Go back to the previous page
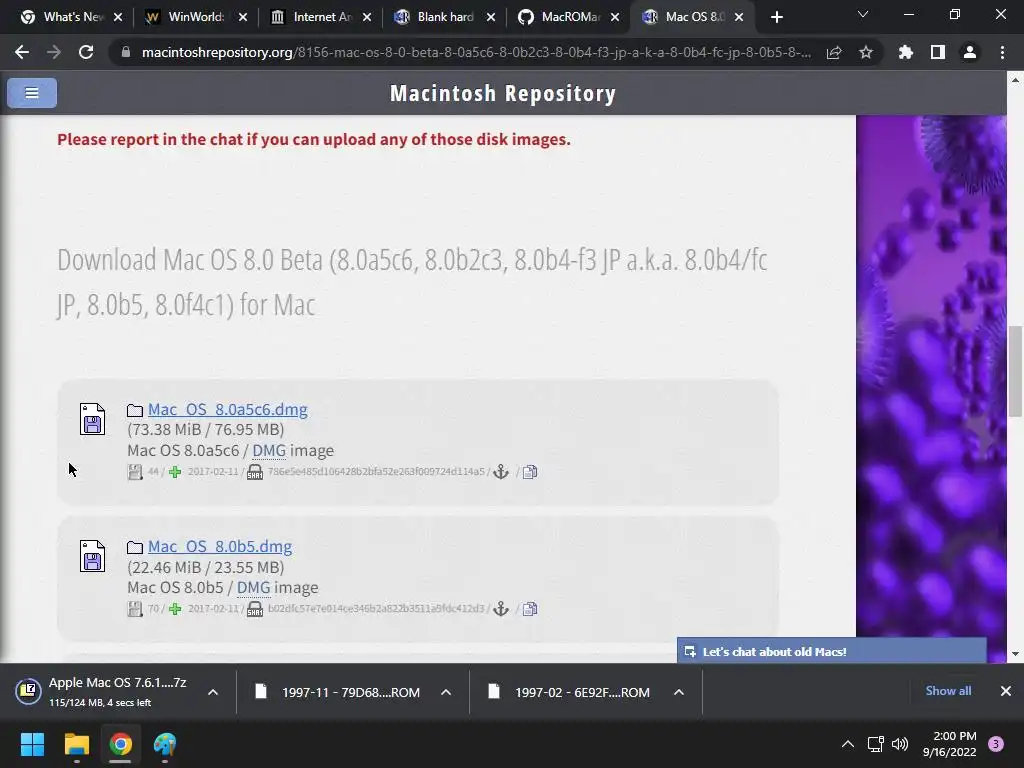1024x768 pixels. pos(22,52)
